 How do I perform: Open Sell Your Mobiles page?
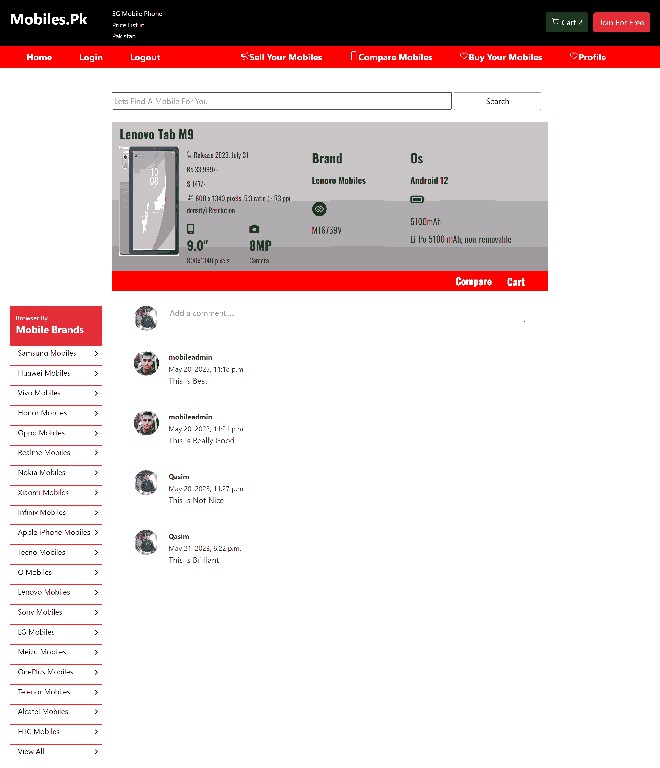282,57
